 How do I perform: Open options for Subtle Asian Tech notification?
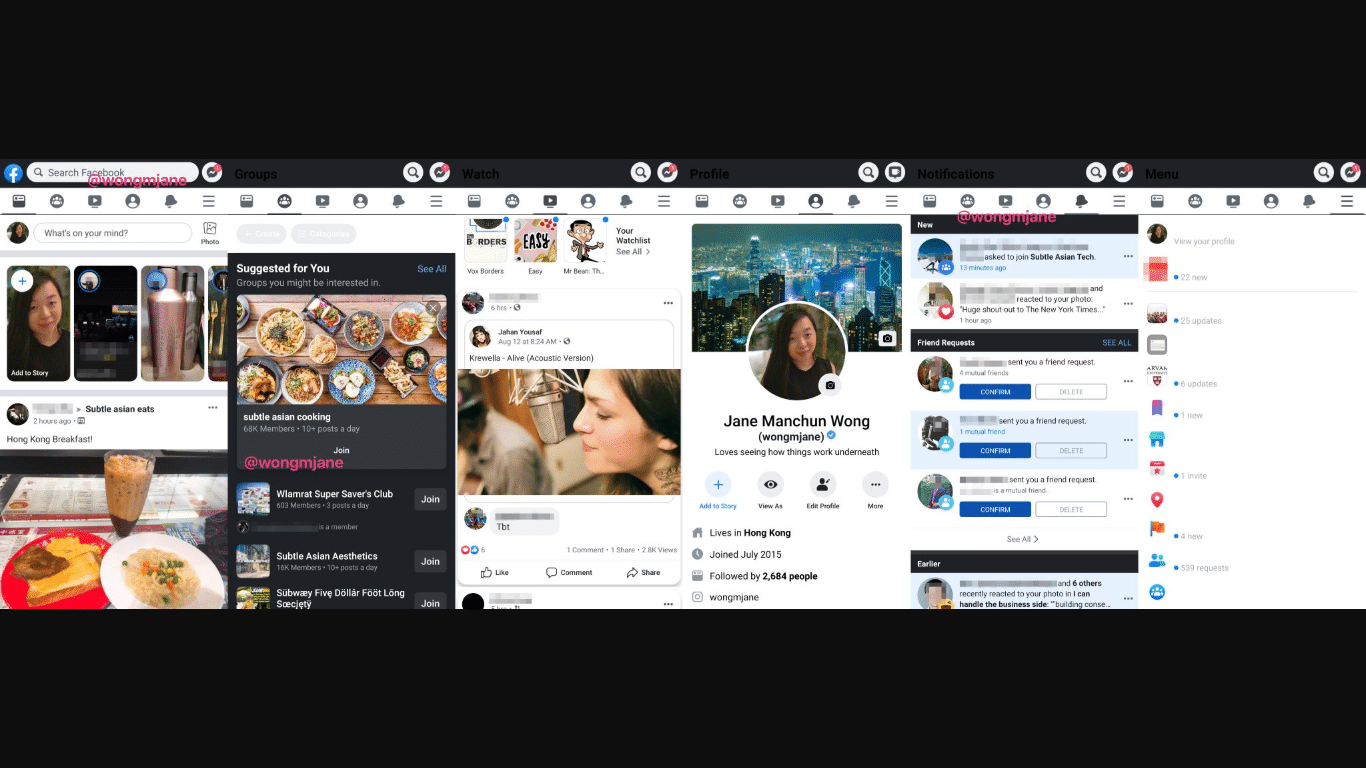pyautogui.click(x=1128, y=257)
